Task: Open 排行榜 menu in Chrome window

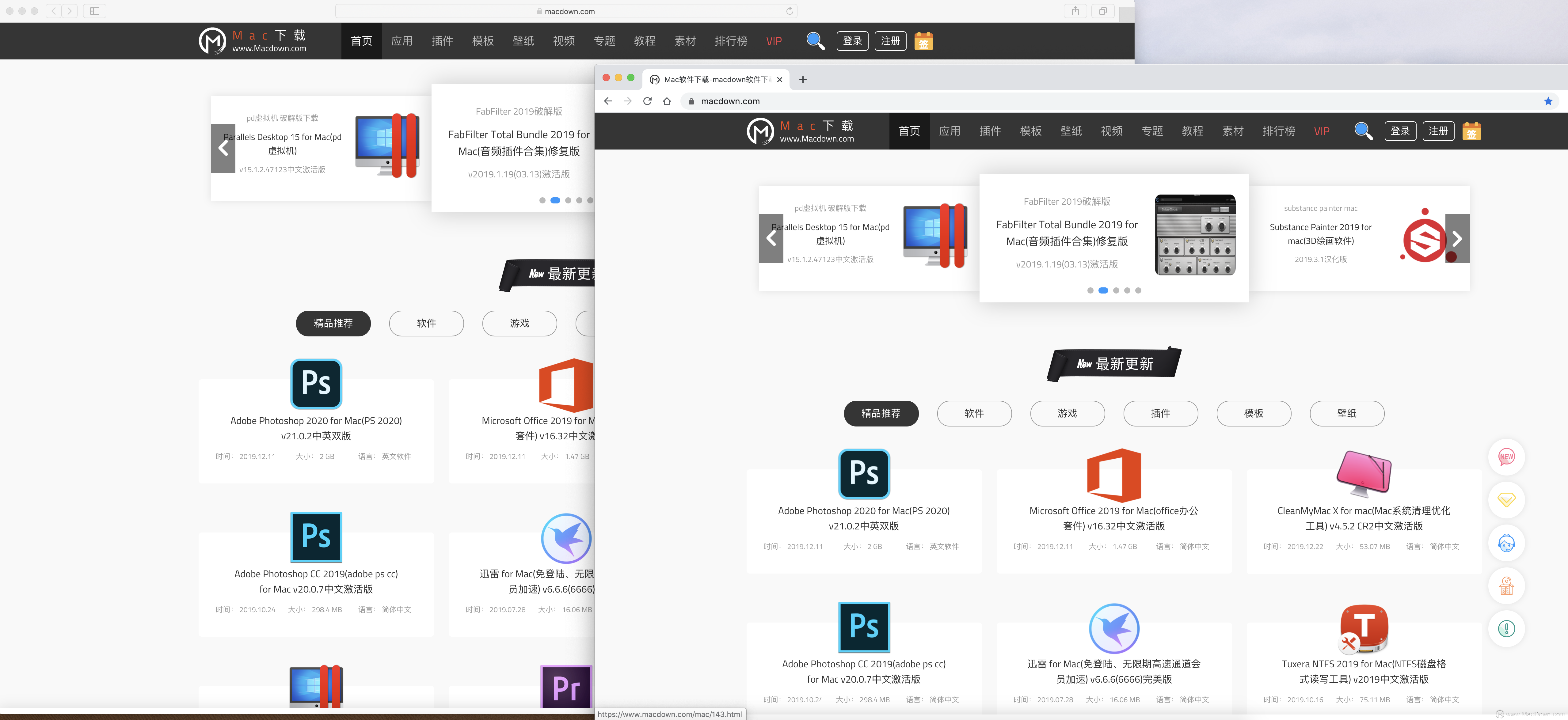Action: pos(1279,131)
